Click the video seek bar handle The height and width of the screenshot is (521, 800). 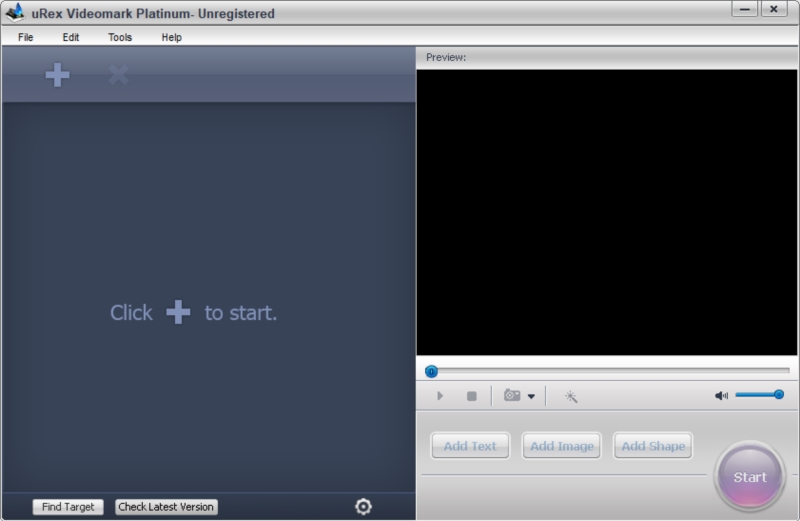[431, 371]
